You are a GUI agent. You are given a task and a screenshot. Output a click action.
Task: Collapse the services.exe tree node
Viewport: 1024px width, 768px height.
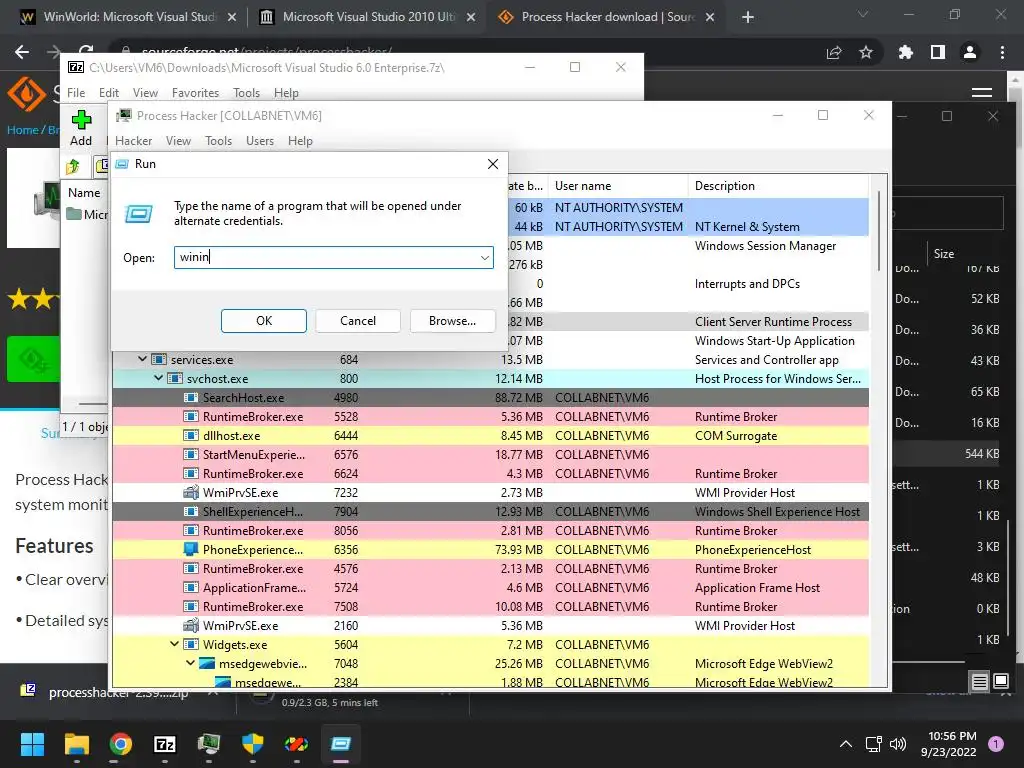coord(142,359)
